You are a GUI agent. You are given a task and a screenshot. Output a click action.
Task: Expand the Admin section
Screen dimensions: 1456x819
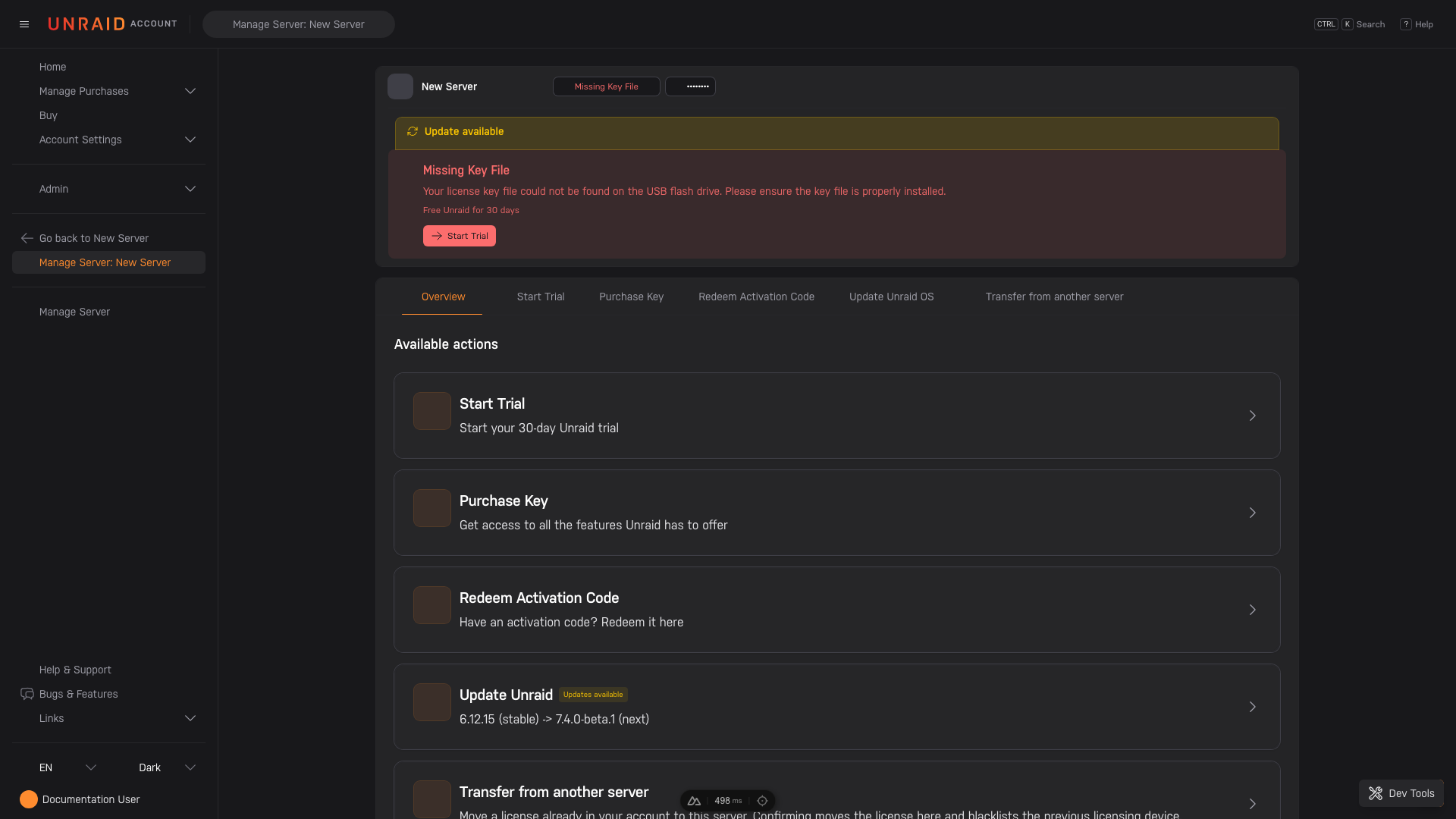190,189
